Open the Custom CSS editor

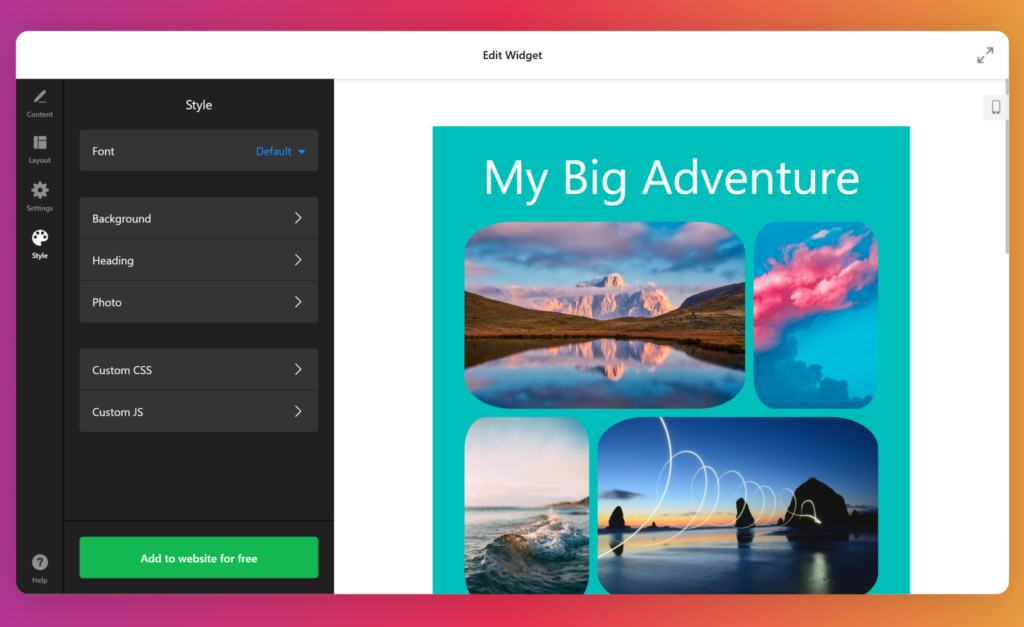(198, 369)
